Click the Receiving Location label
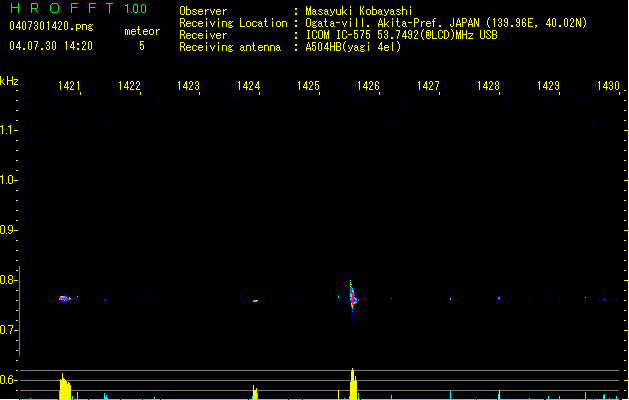 tap(233, 23)
